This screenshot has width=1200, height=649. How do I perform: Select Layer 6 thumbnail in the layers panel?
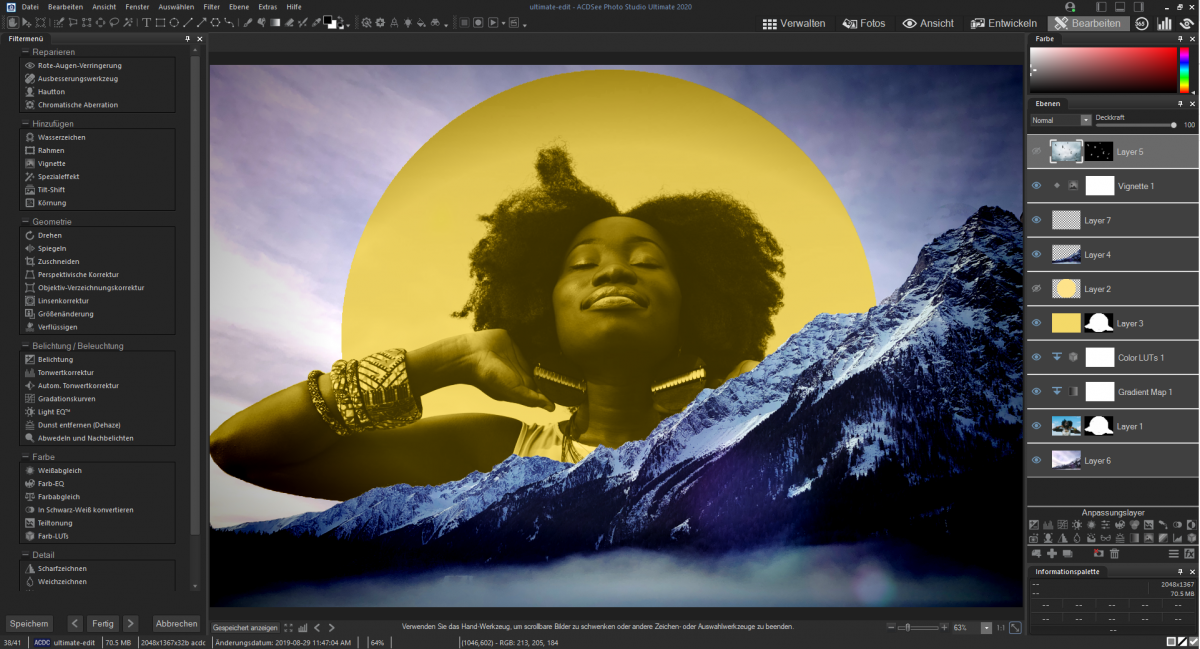point(1066,460)
